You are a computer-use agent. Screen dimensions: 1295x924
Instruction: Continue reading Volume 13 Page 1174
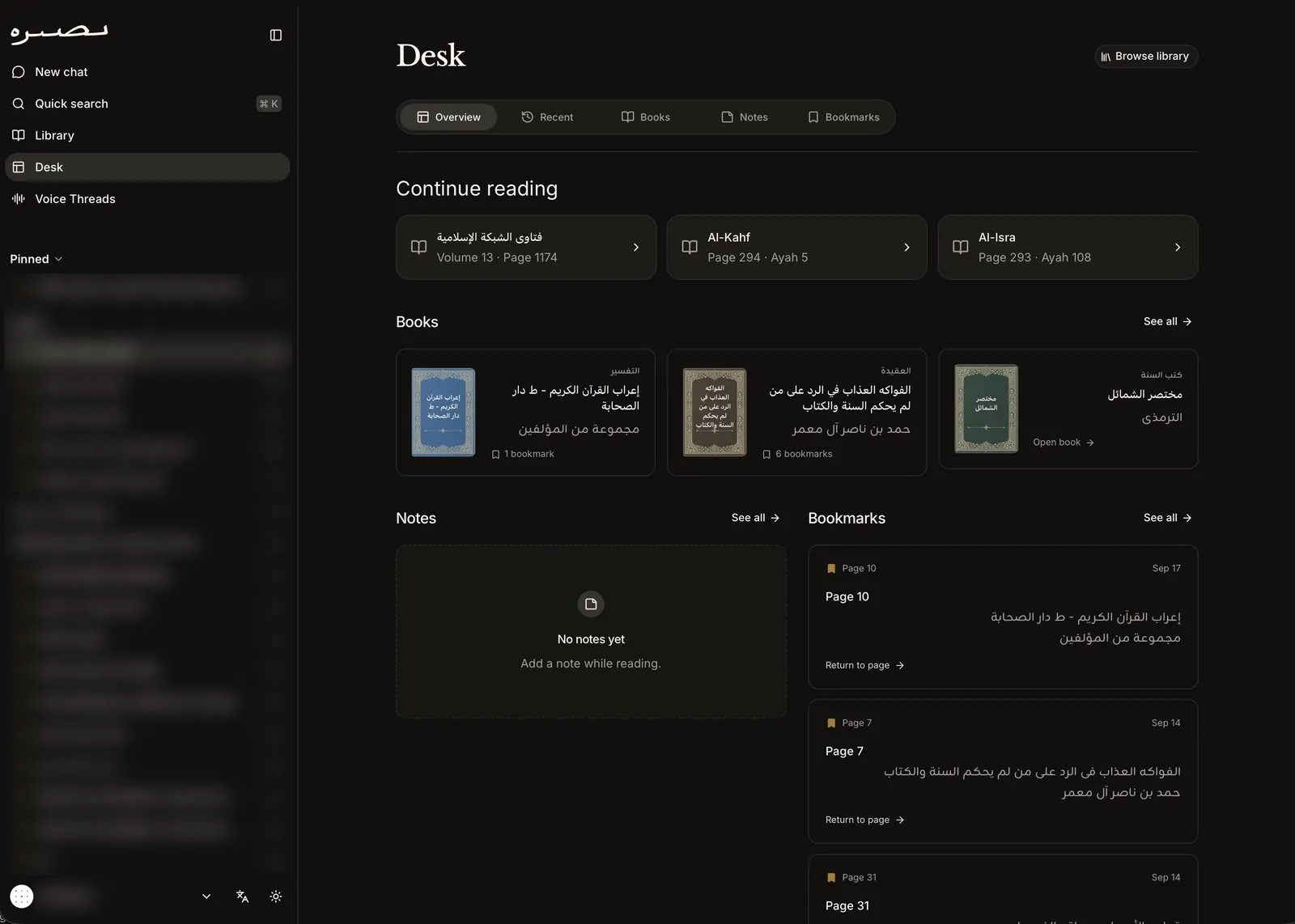click(x=526, y=248)
